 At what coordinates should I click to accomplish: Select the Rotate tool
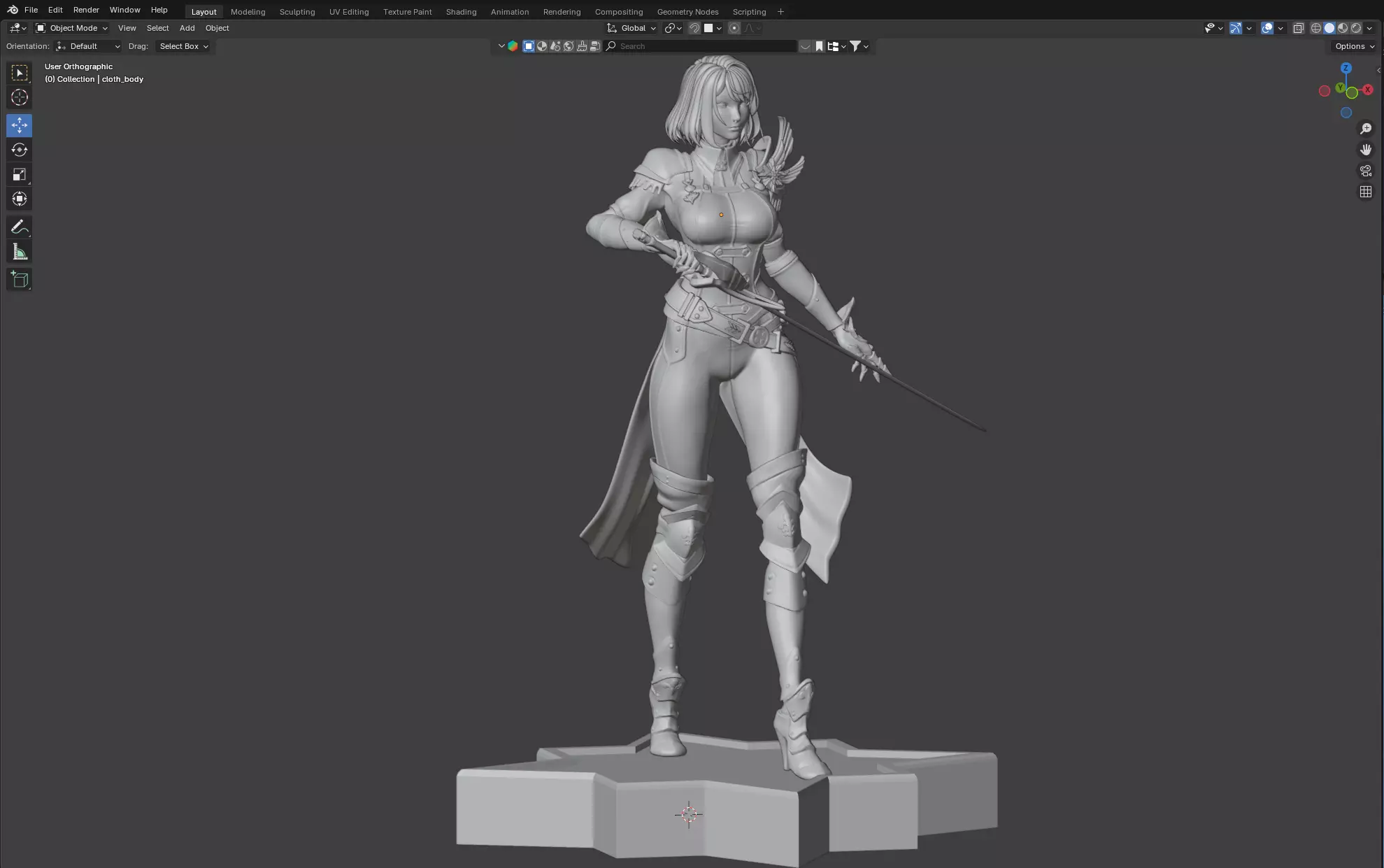pos(19,150)
